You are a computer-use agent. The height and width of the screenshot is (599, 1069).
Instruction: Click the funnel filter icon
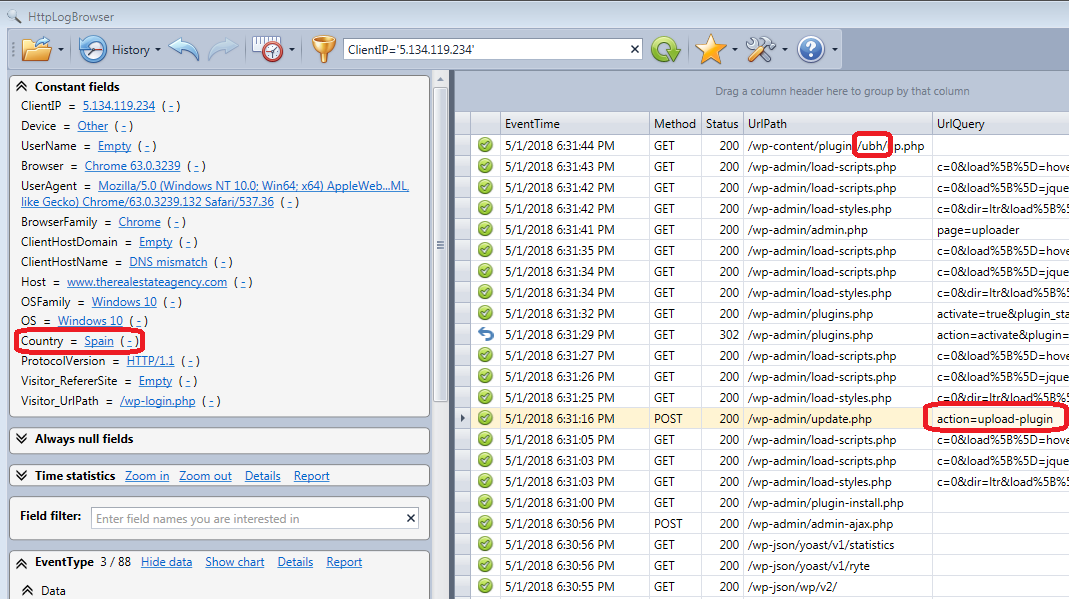[x=323, y=49]
